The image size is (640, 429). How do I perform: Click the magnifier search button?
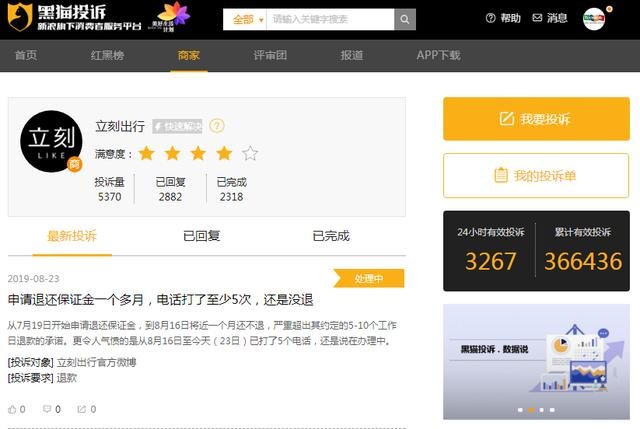pyautogui.click(x=405, y=19)
